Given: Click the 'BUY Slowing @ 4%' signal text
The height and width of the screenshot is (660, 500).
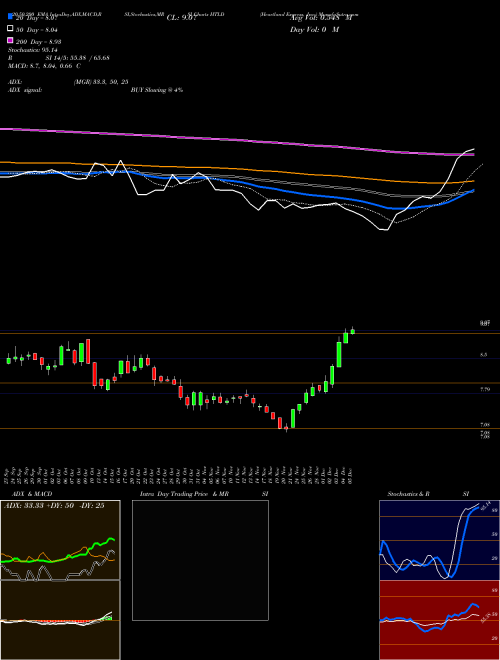Looking at the screenshot, I should 157,90.
